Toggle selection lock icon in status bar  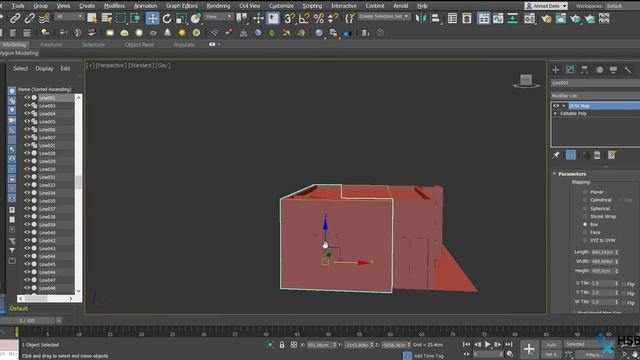[282, 345]
